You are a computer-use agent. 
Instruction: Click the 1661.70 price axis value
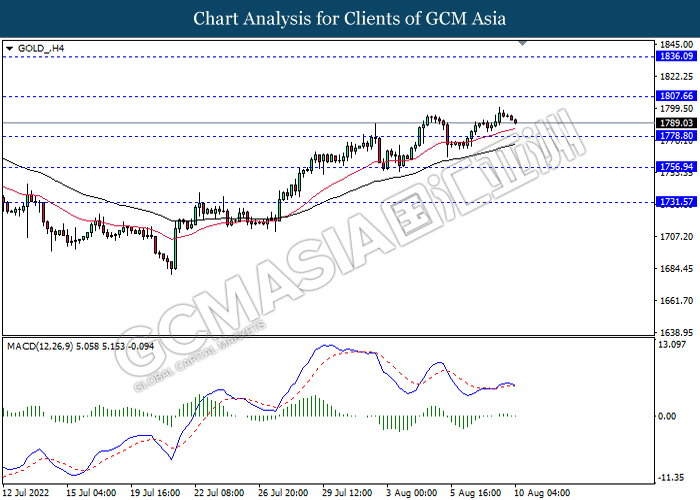point(676,301)
